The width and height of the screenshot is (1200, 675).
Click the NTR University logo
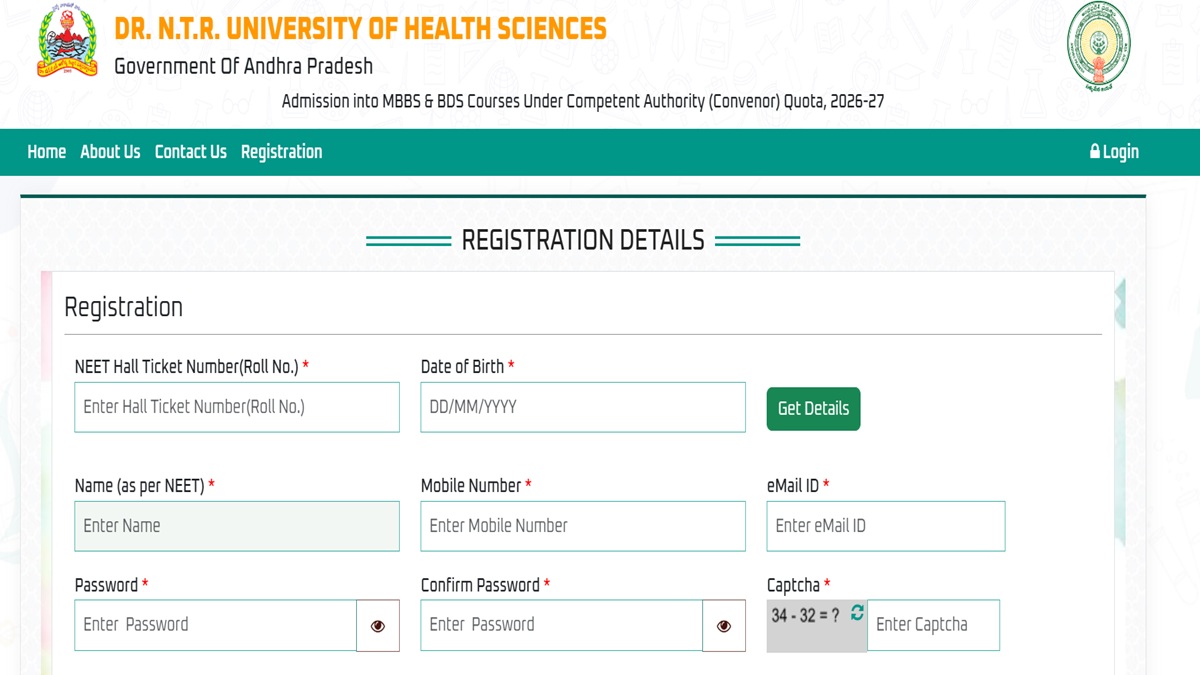[x=68, y=42]
